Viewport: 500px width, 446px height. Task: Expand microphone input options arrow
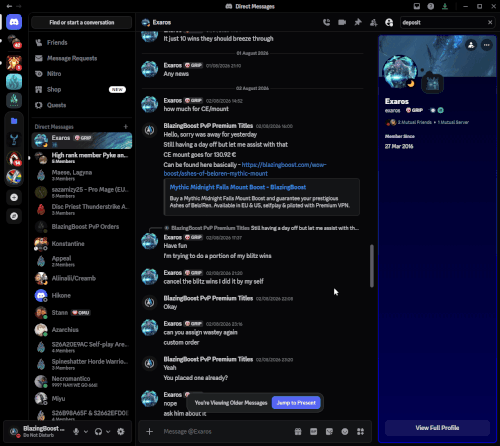pos(86,432)
